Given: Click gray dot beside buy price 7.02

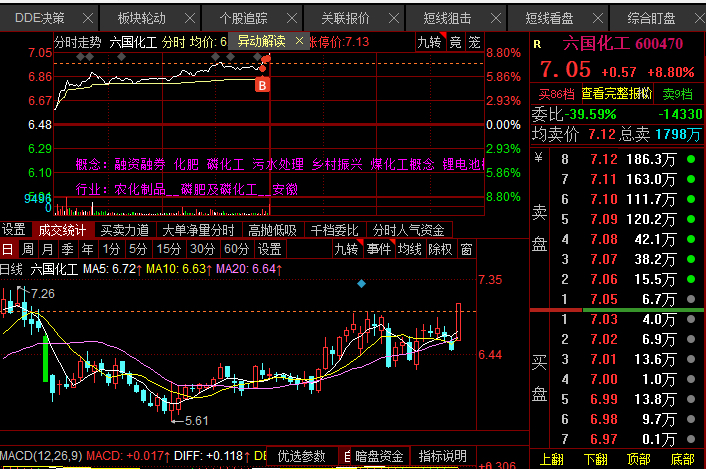Looking at the screenshot, I should [x=691, y=339].
